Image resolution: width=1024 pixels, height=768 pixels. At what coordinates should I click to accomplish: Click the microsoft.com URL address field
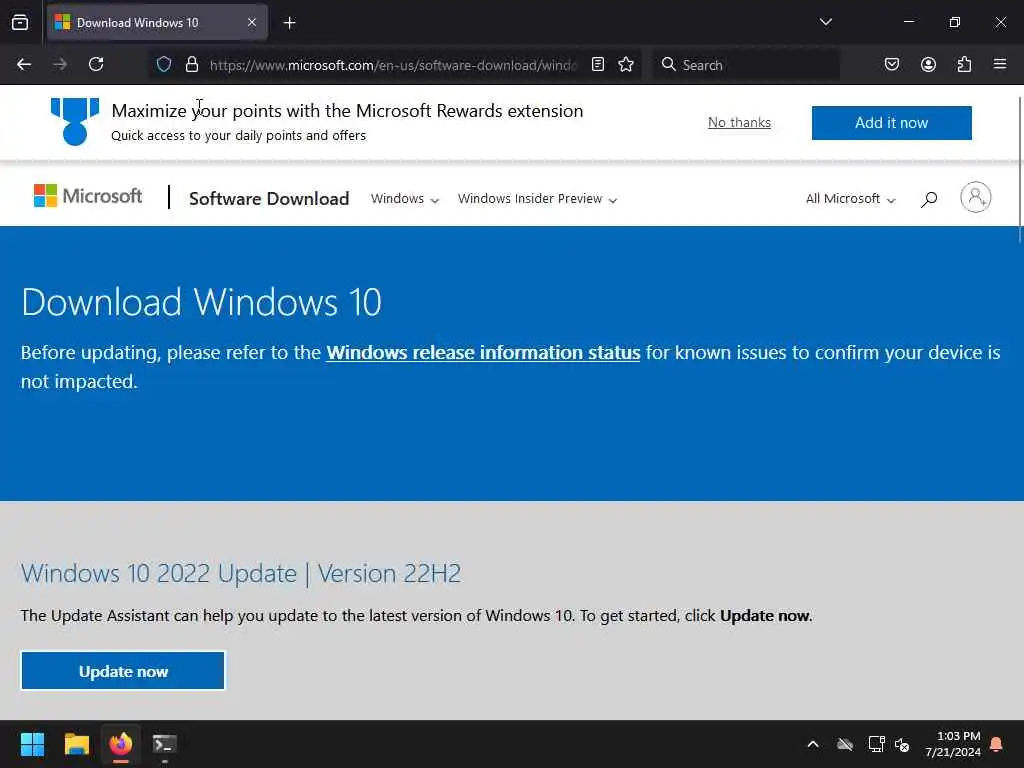[x=393, y=65]
